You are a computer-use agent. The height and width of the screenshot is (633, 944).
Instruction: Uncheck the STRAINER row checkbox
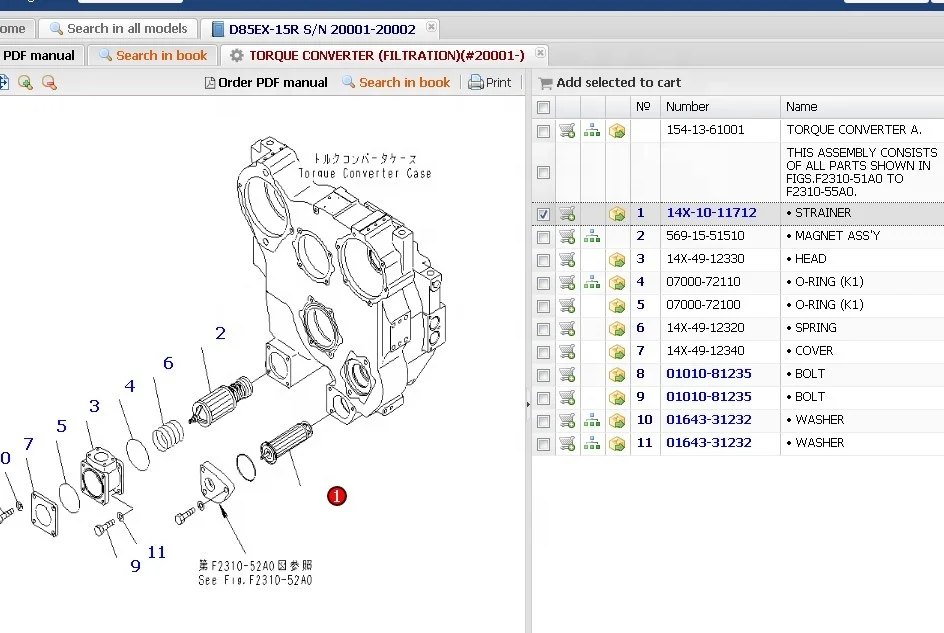[543, 214]
